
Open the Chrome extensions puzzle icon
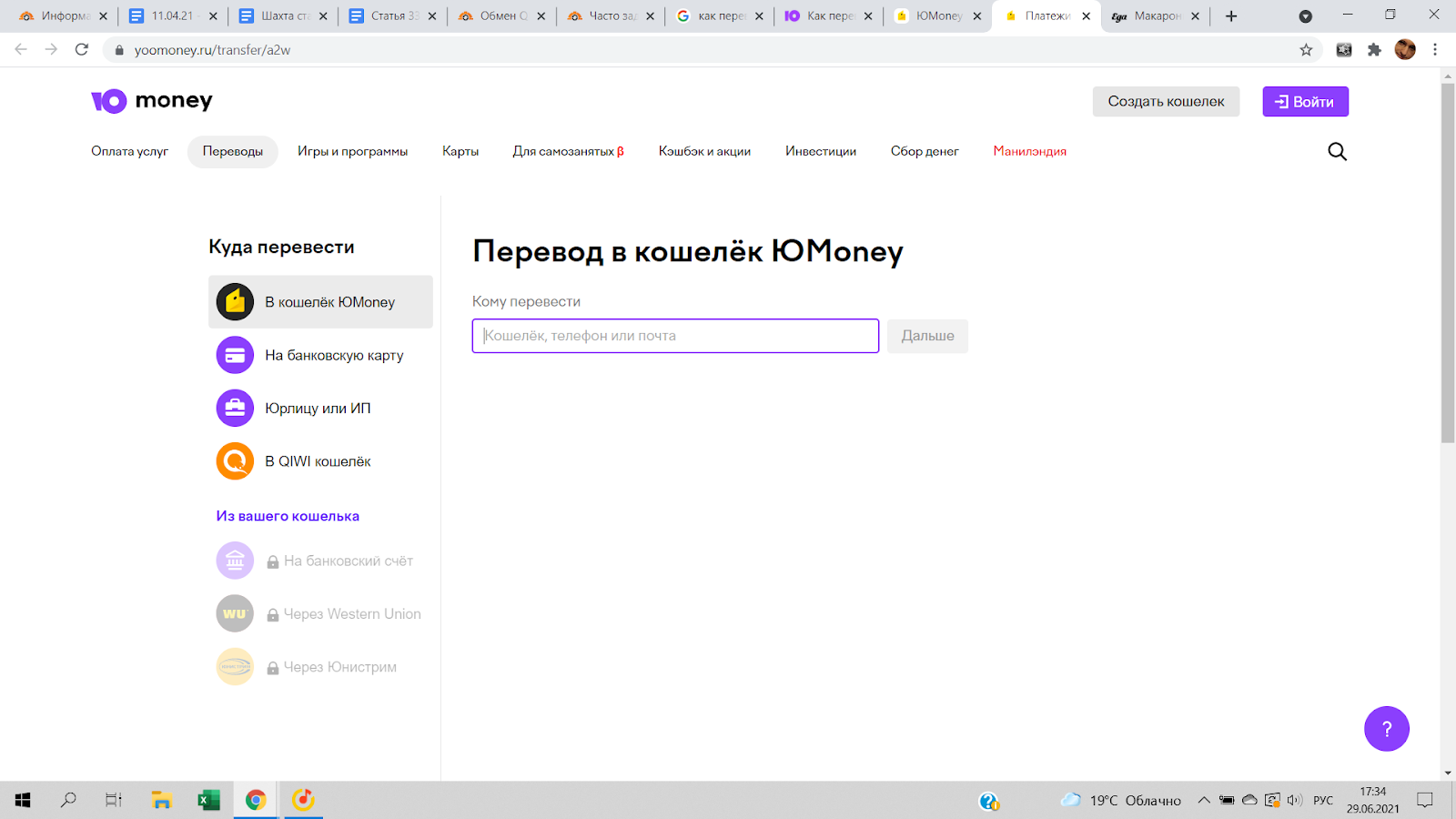1374,50
